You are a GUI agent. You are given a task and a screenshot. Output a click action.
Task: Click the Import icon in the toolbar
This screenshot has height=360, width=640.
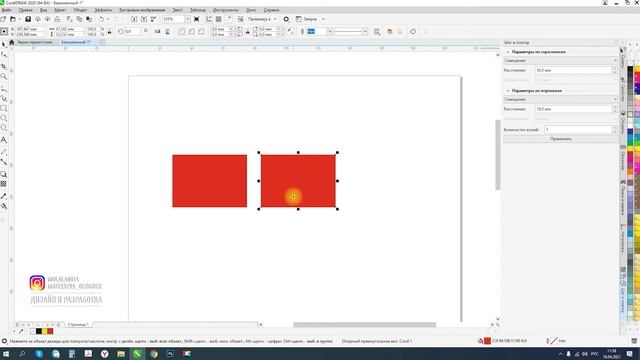pyautogui.click(x=134, y=19)
